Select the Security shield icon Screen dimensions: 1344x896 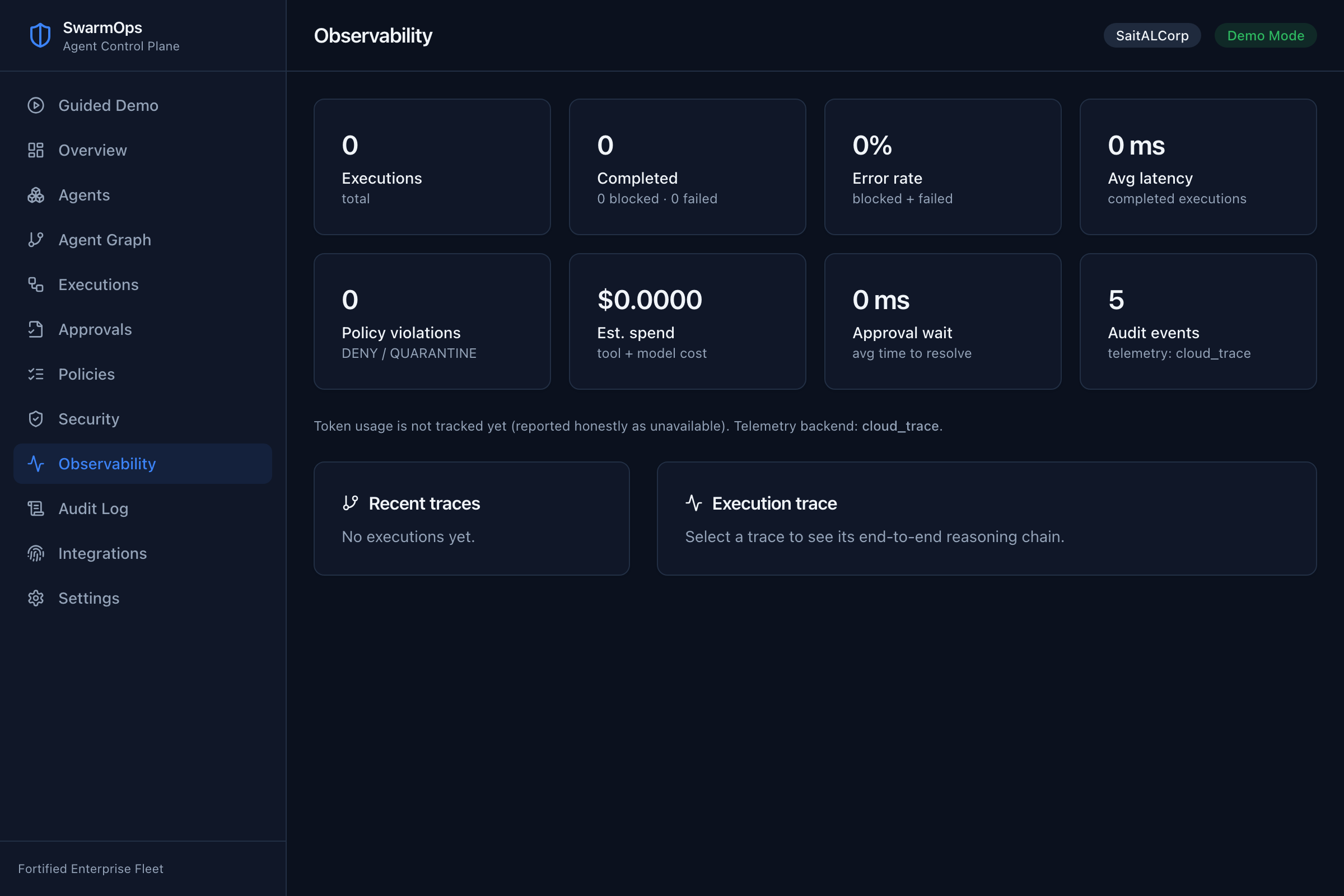point(35,419)
